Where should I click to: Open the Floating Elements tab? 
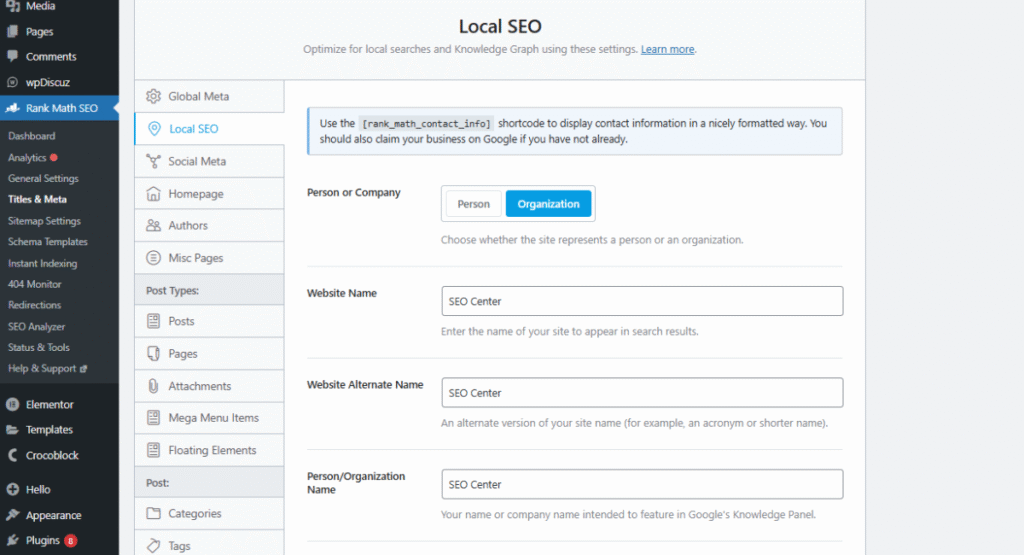point(212,450)
